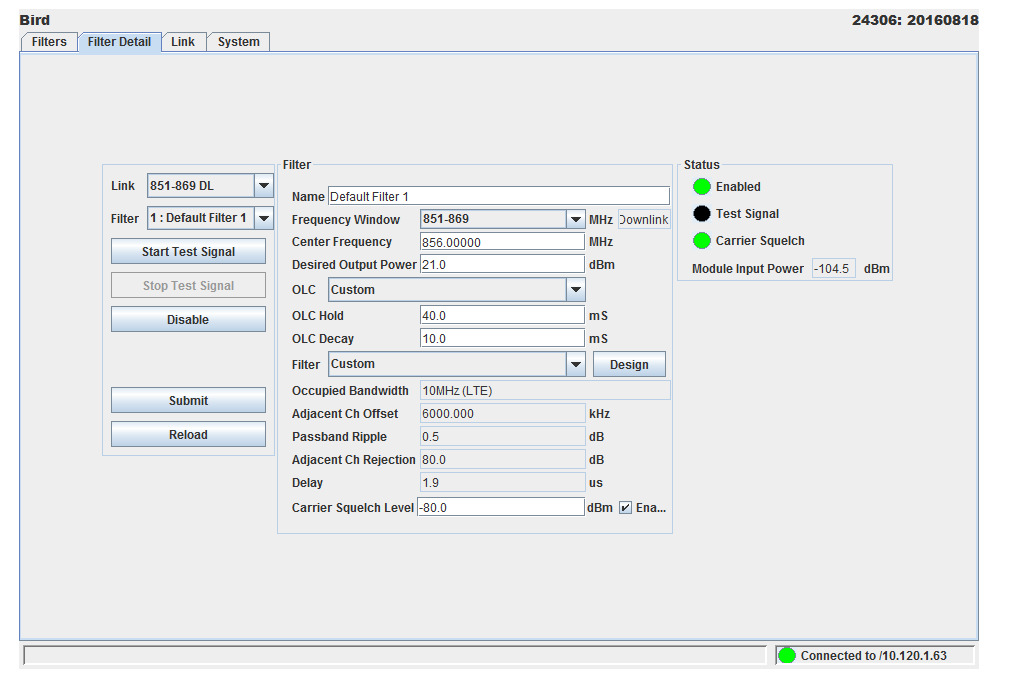Click the green Enabled status indicator
This screenshot has height=680, width=1014.
click(x=702, y=187)
